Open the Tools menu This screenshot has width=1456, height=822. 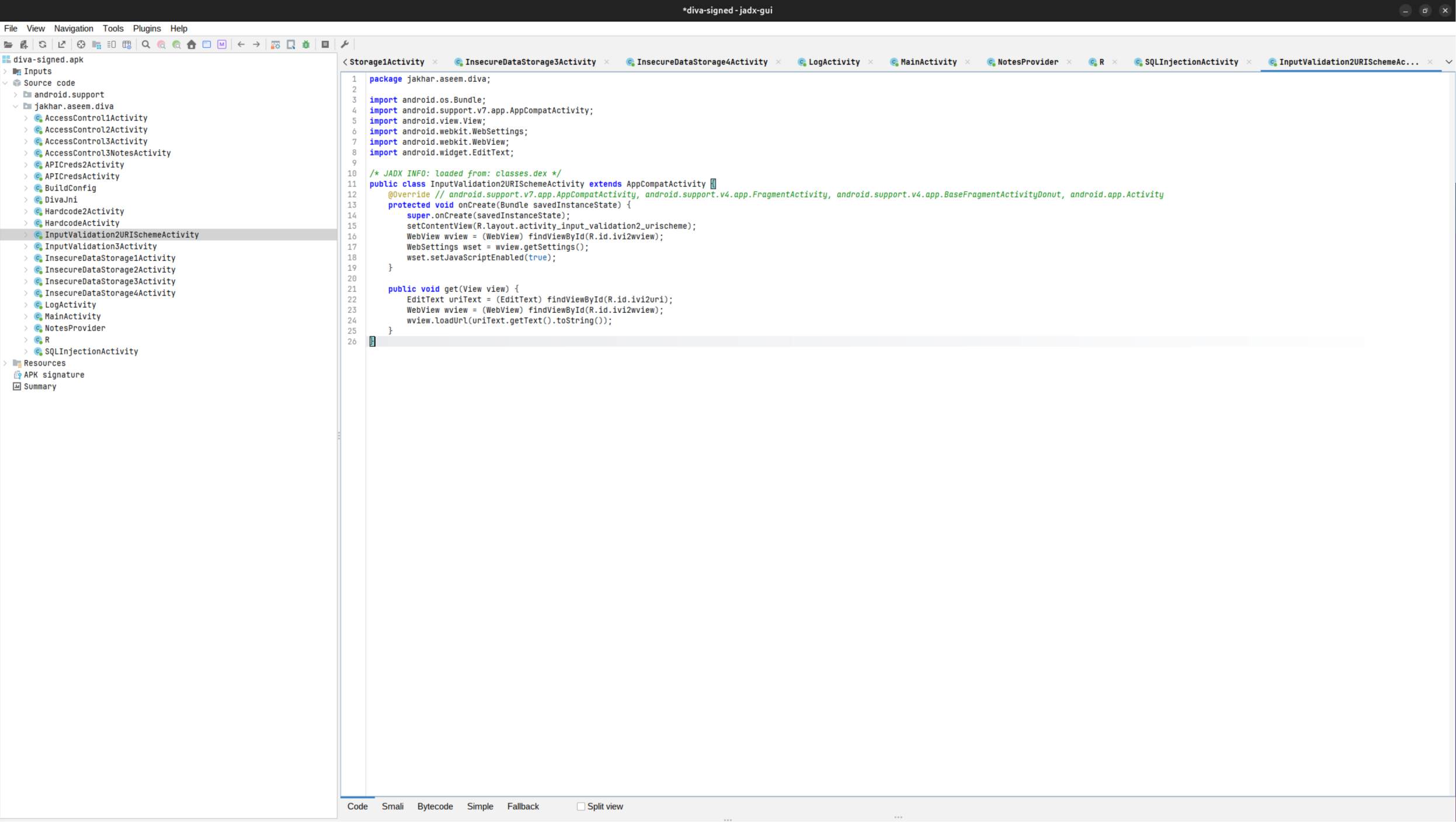coord(113,29)
